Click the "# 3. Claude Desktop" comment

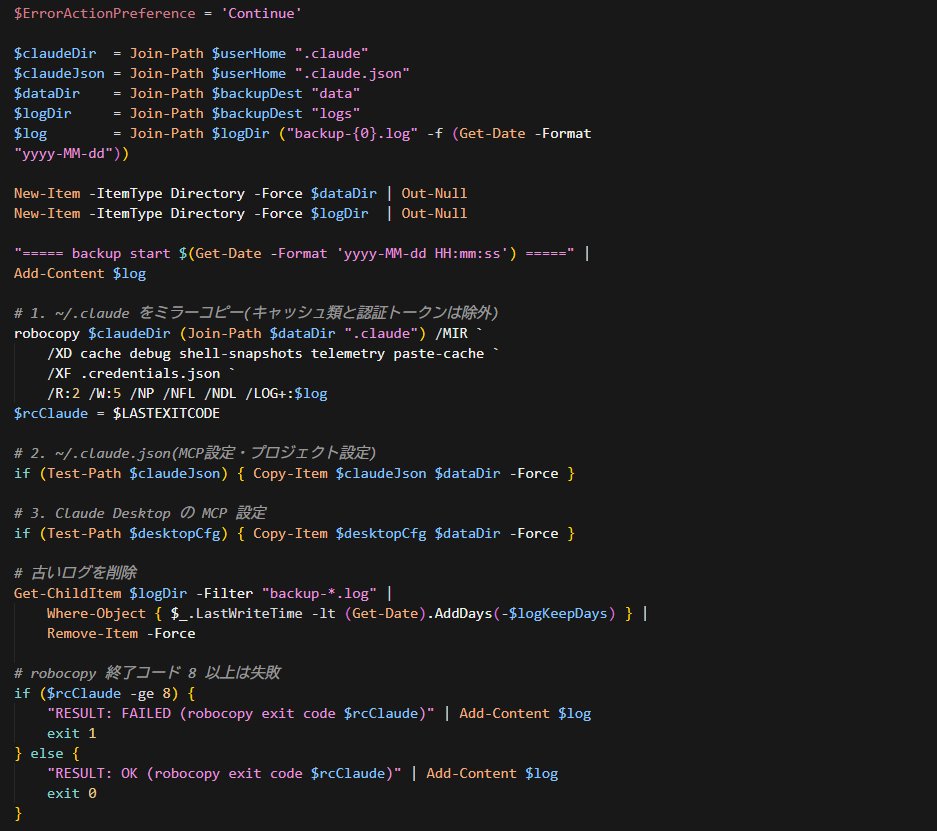click(140, 513)
